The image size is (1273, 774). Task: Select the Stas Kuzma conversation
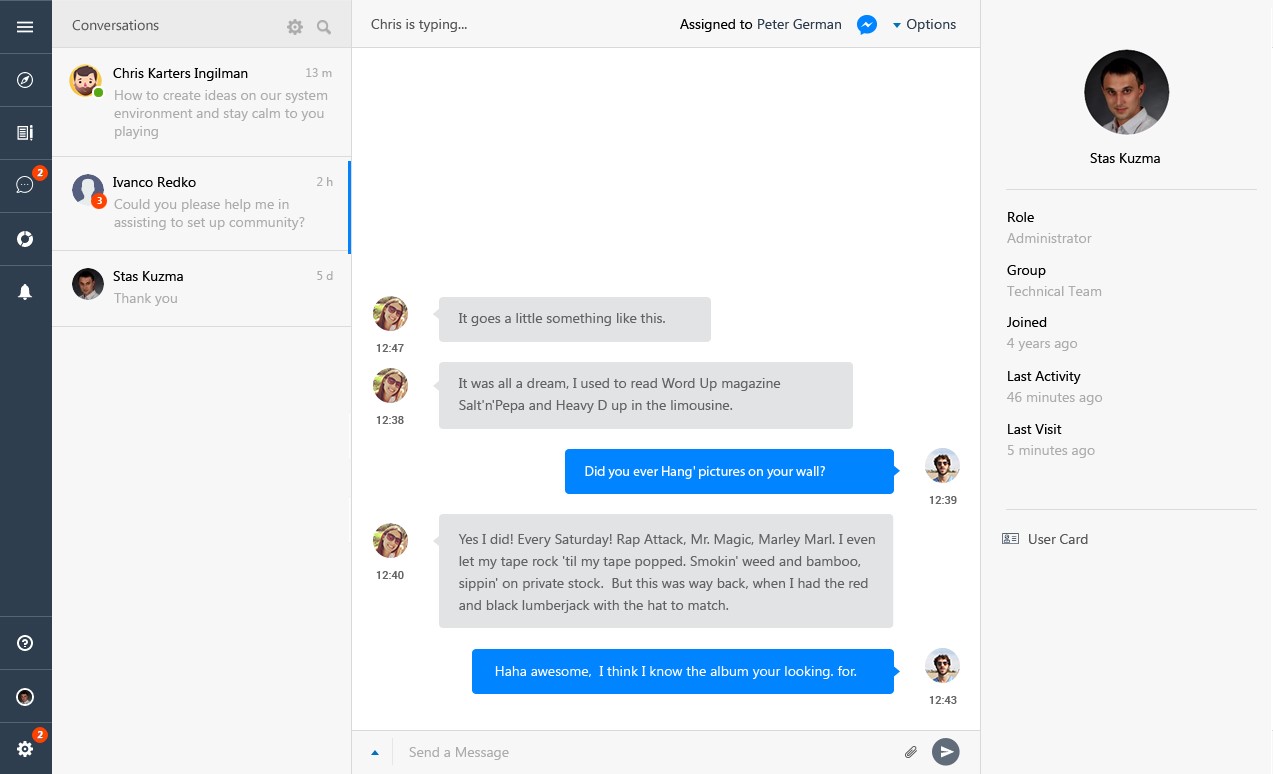(201, 288)
